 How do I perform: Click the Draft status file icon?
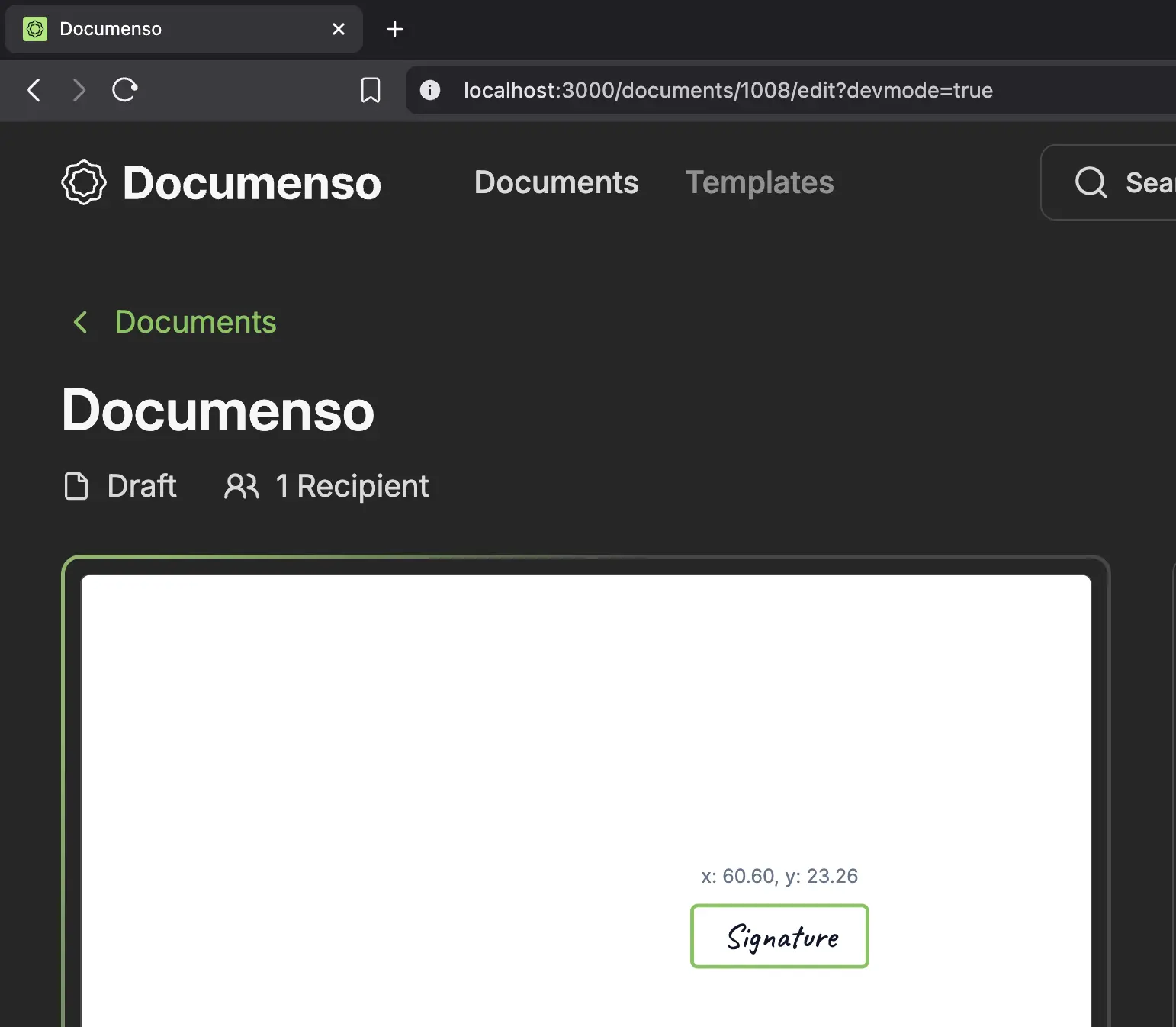tap(76, 486)
